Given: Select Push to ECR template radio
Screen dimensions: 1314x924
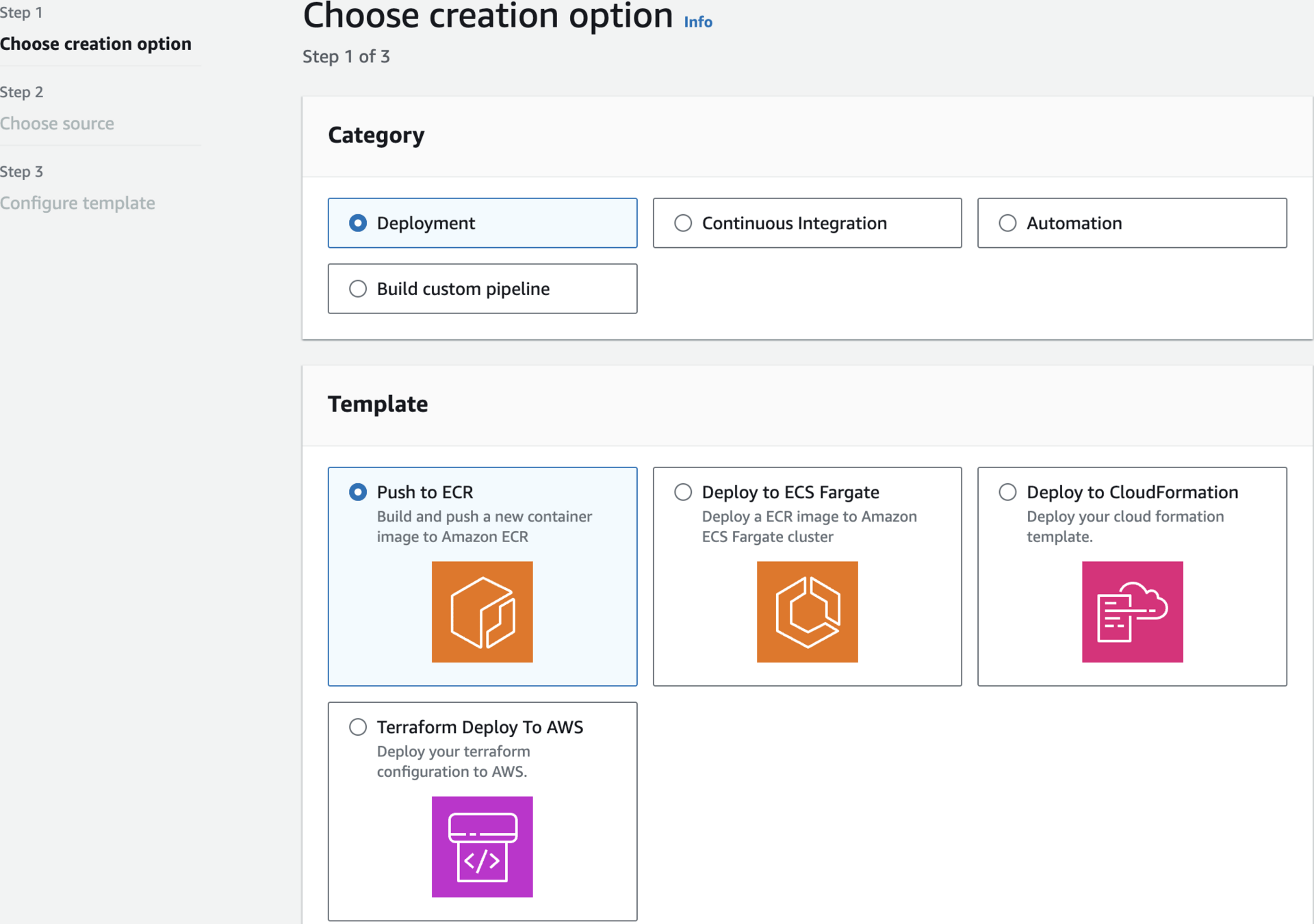Looking at the screenshot, I should click(x=358, y=492).
